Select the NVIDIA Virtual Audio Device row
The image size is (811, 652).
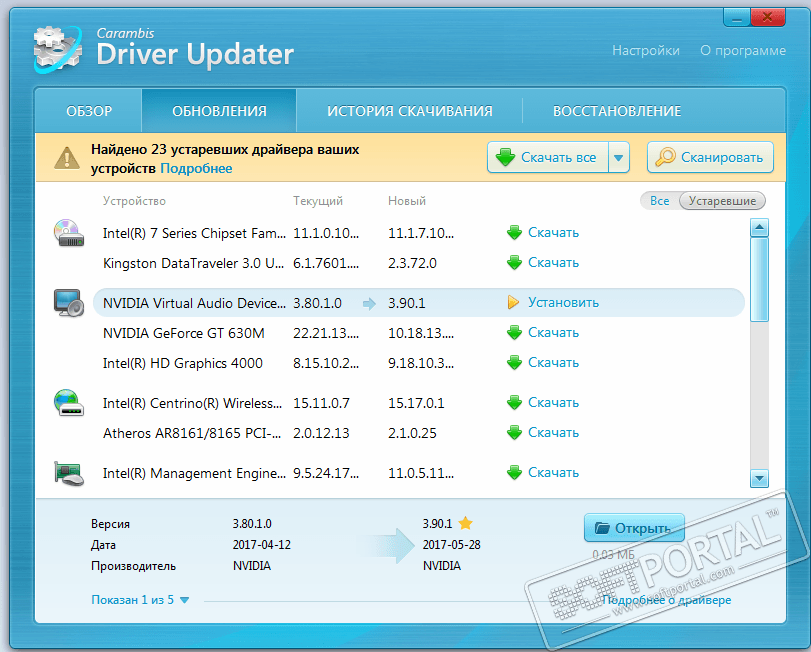(x=418, y=303)
